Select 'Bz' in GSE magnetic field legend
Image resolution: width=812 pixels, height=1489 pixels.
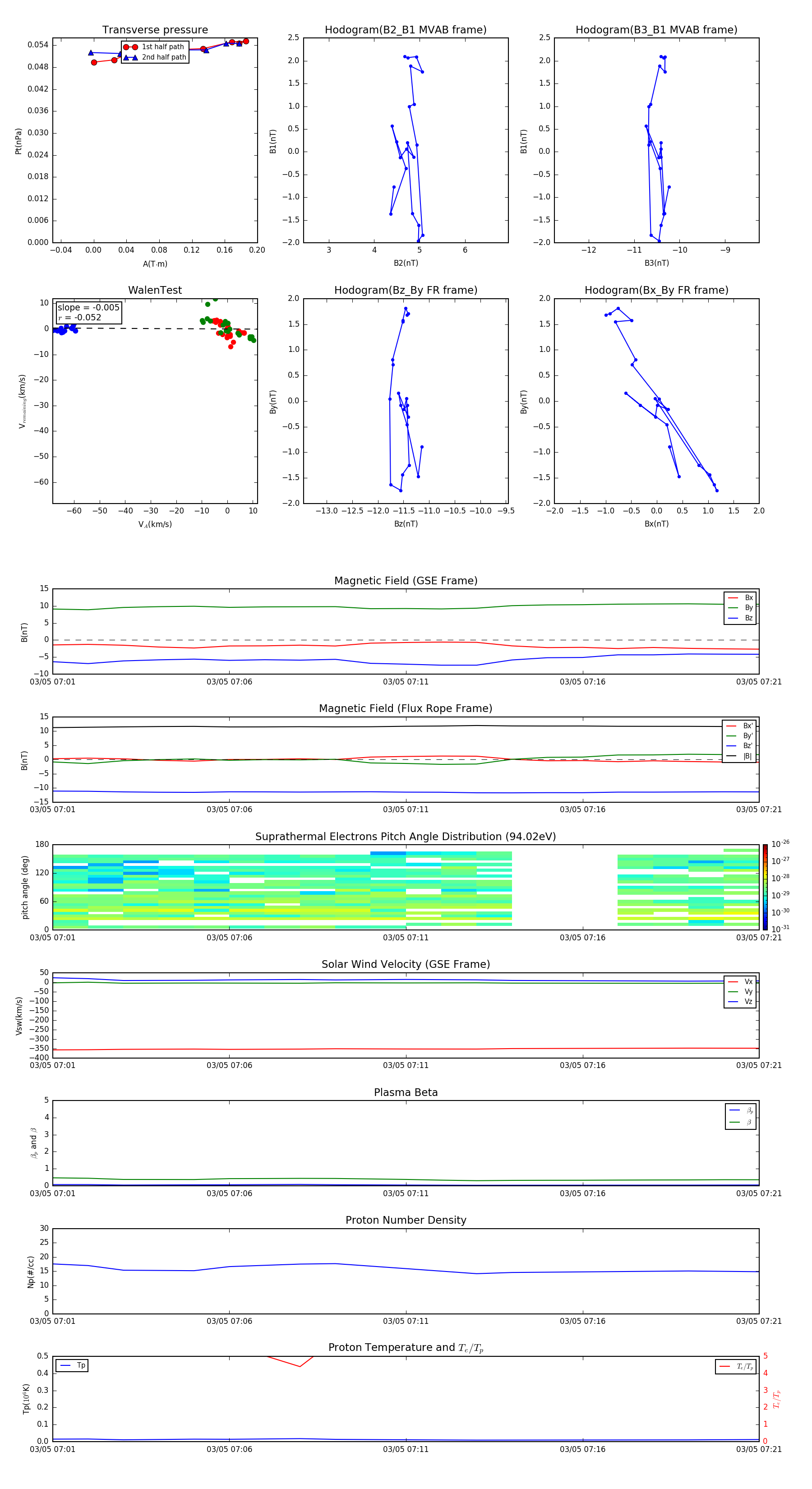740,618
